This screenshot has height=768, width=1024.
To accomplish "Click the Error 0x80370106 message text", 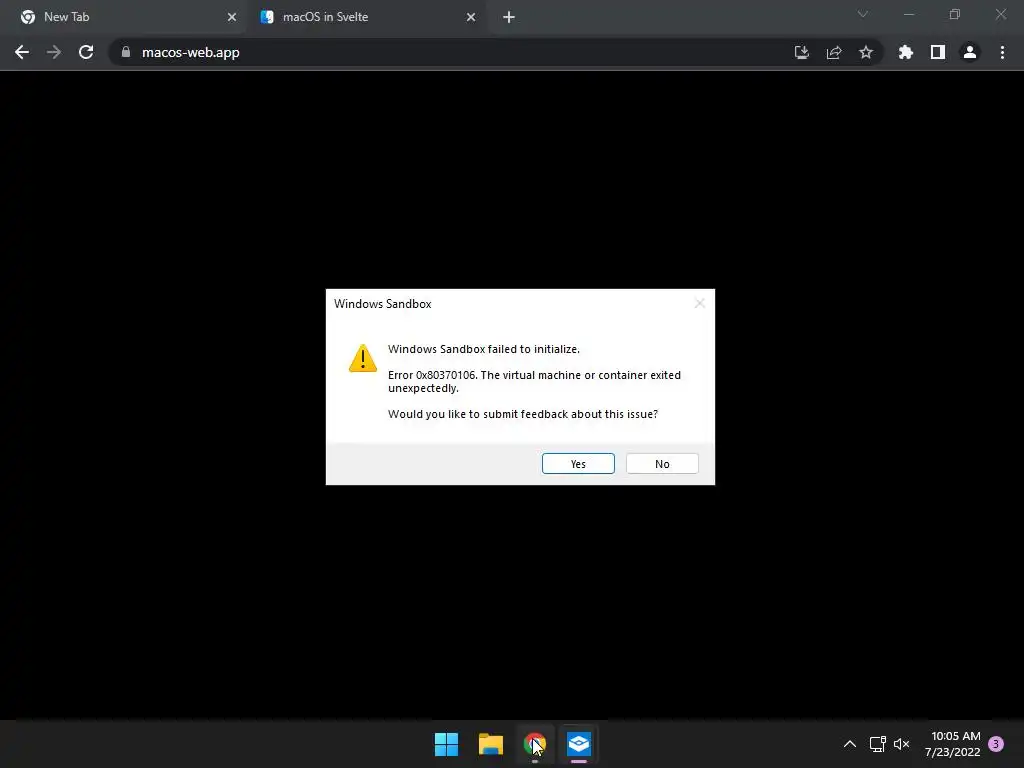I will 534,381.
